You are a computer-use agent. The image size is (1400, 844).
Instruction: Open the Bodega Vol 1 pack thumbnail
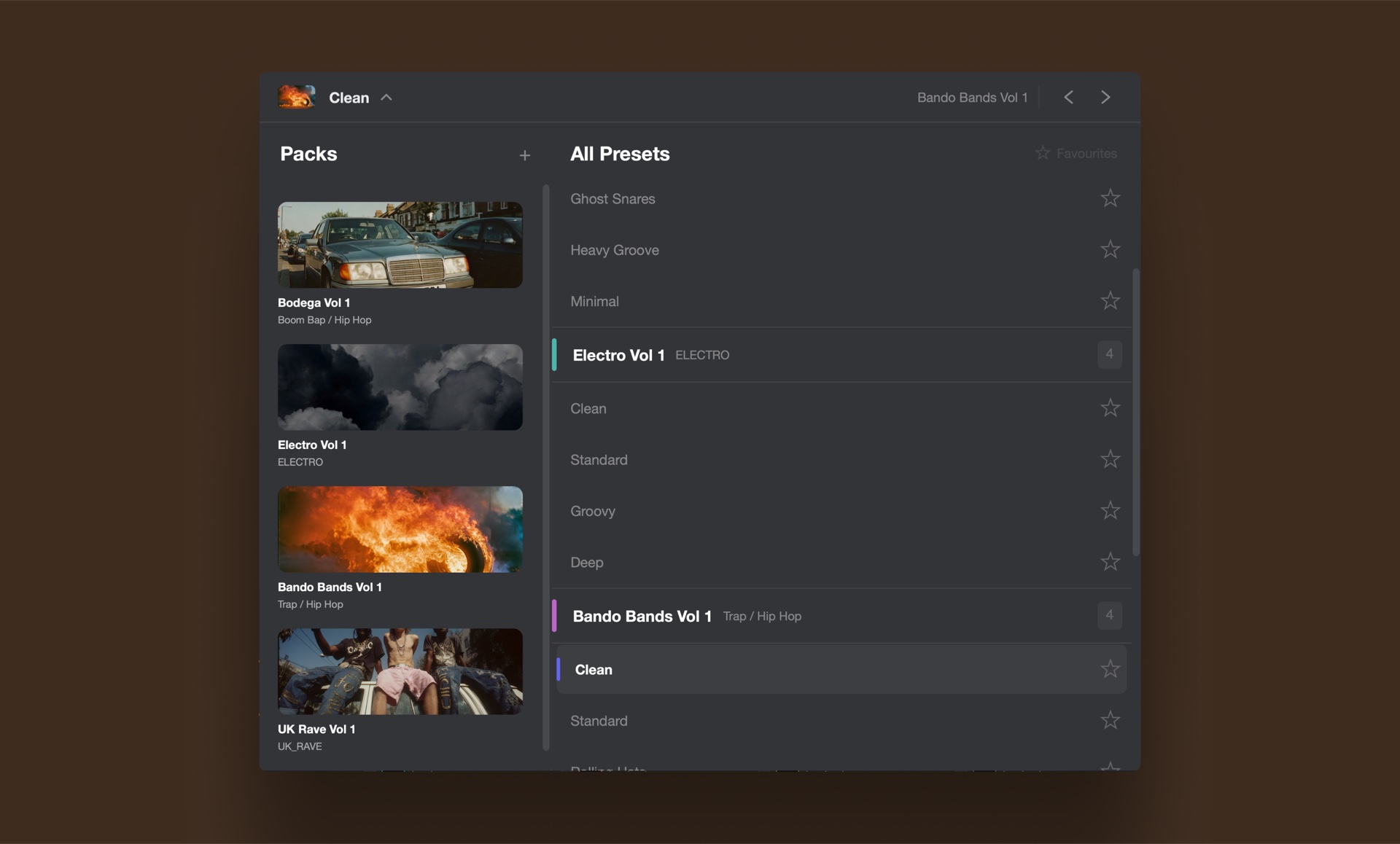tap(400, 245)
